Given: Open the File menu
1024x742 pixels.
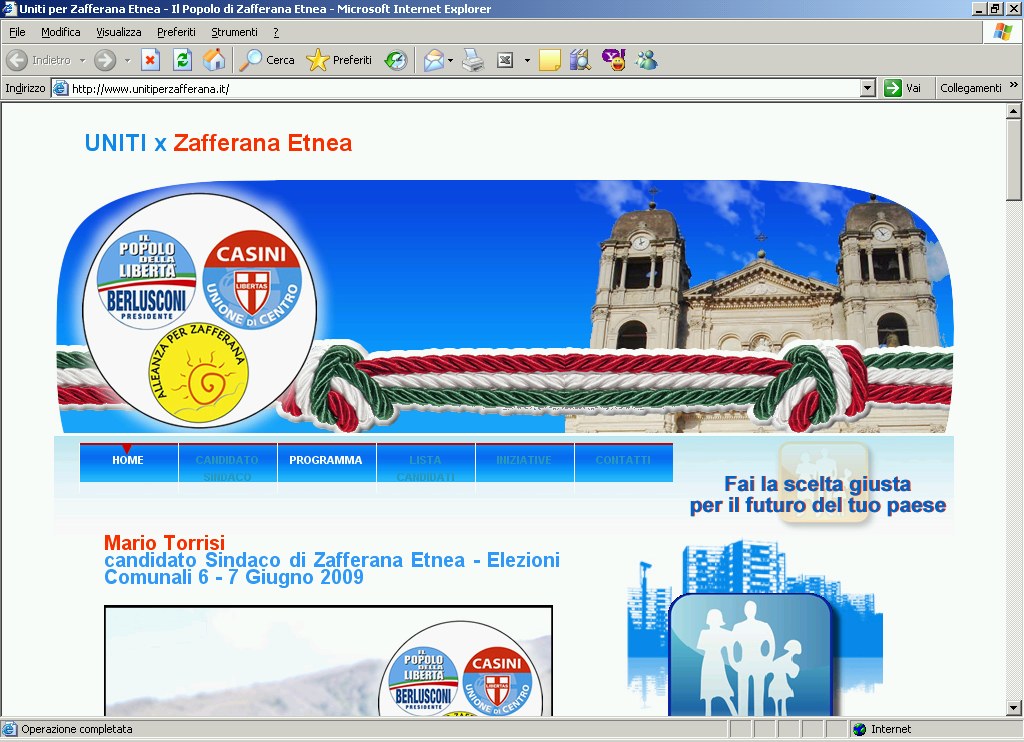Looking at the screenshot, I should tap(17, 32).
